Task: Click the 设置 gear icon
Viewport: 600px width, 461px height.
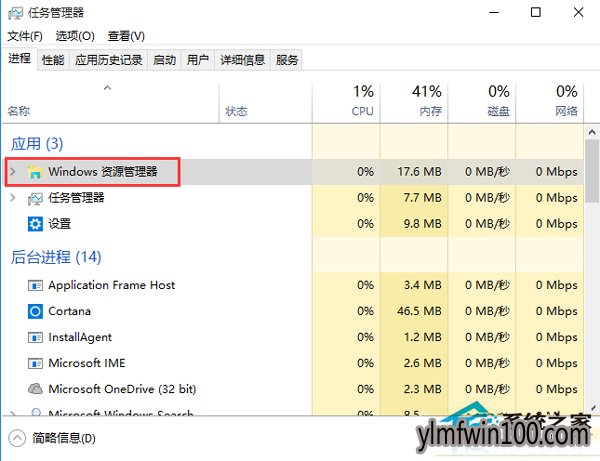Action: (x=35, y=224)
